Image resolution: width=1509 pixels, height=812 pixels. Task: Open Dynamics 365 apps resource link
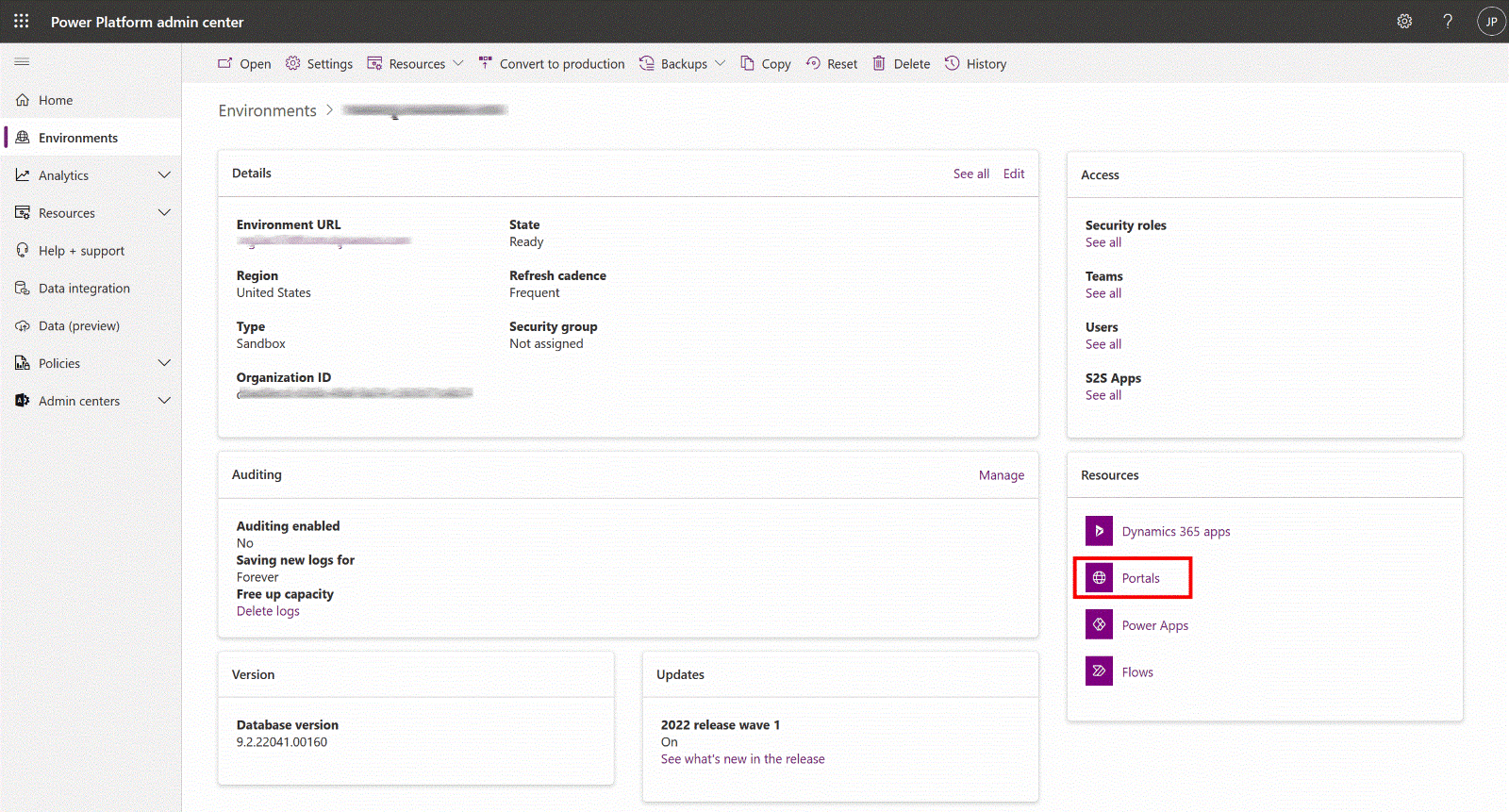[1176, 531]
